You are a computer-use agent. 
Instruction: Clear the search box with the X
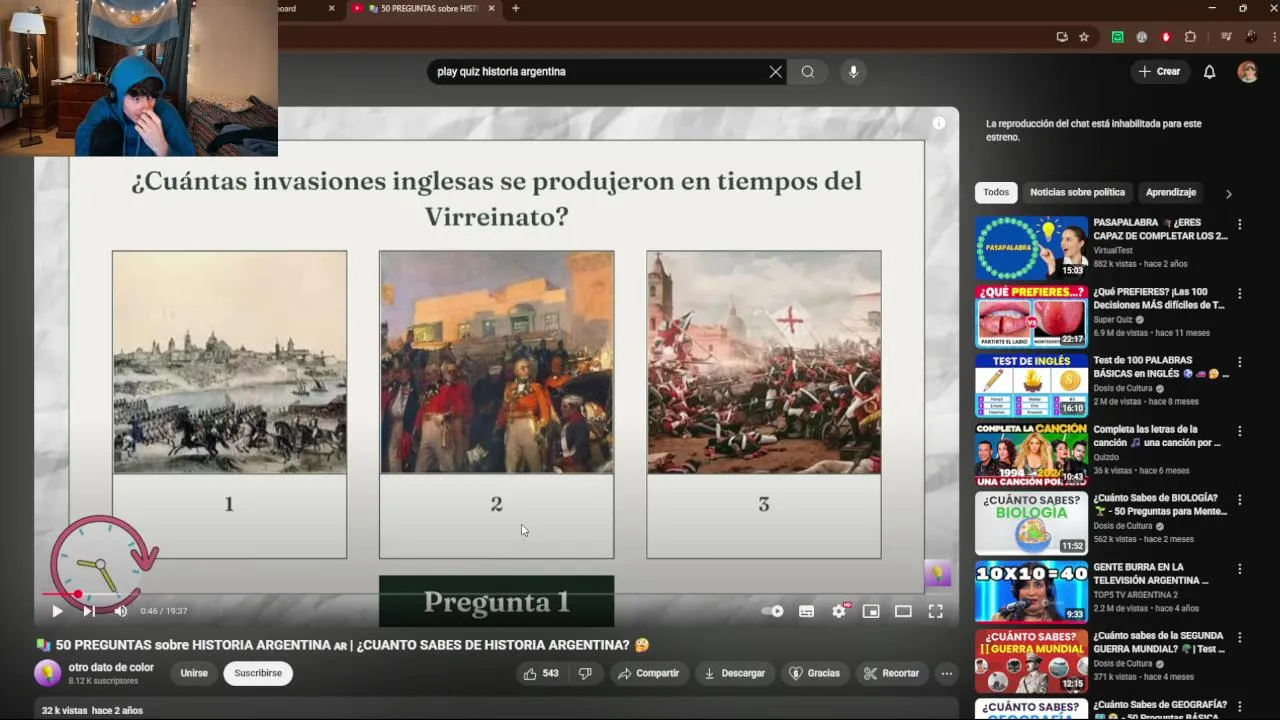pos(775,72)
